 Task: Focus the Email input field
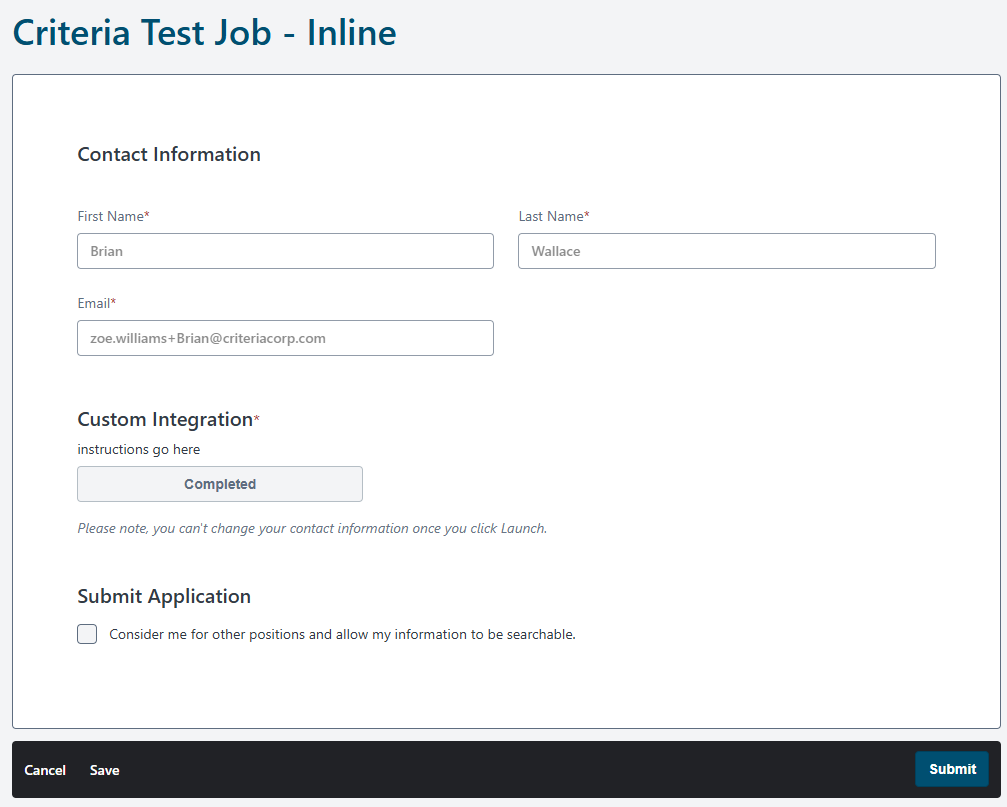coord(285,338)
